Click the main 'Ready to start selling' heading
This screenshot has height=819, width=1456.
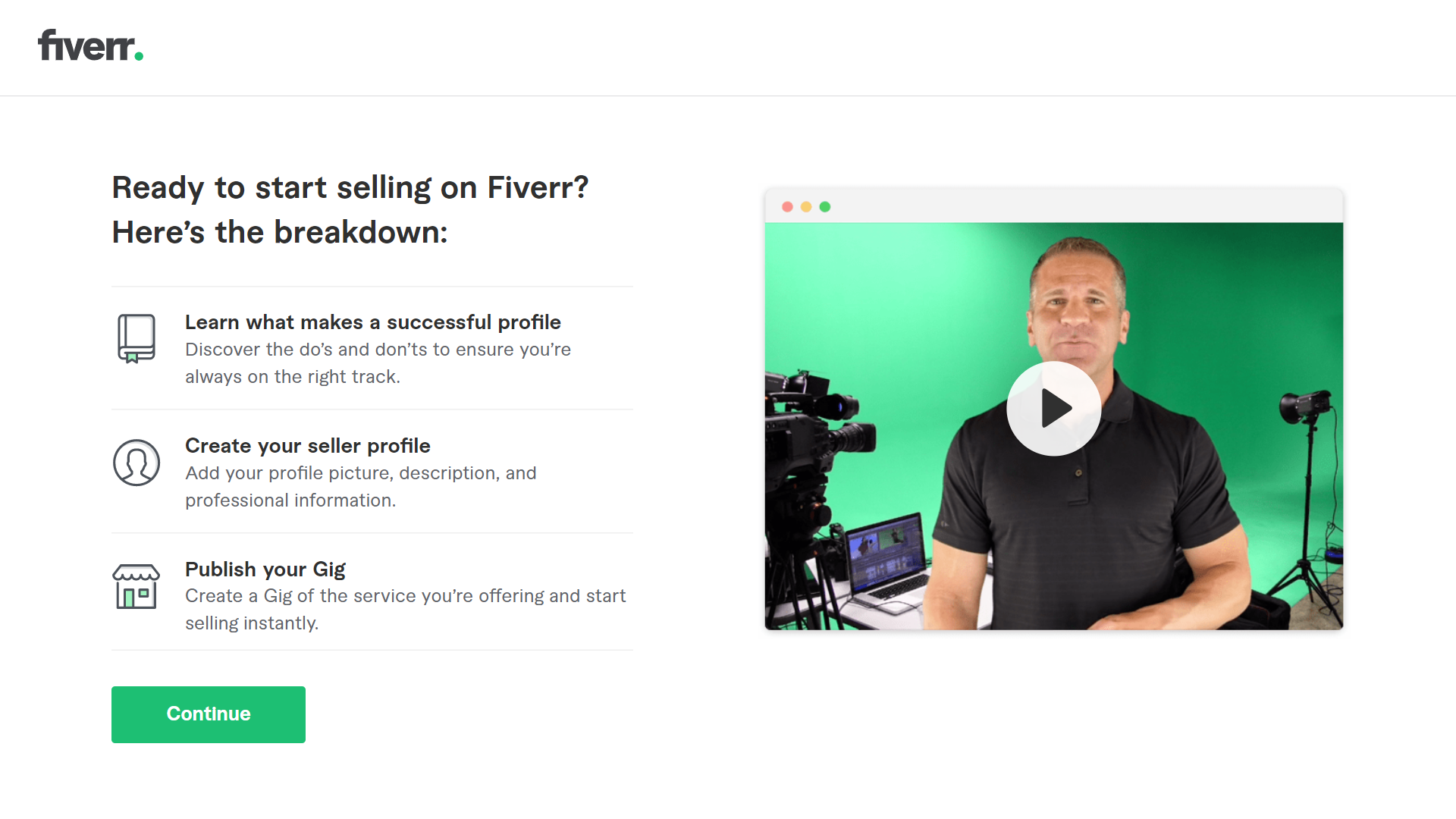[x=350, y=187]
